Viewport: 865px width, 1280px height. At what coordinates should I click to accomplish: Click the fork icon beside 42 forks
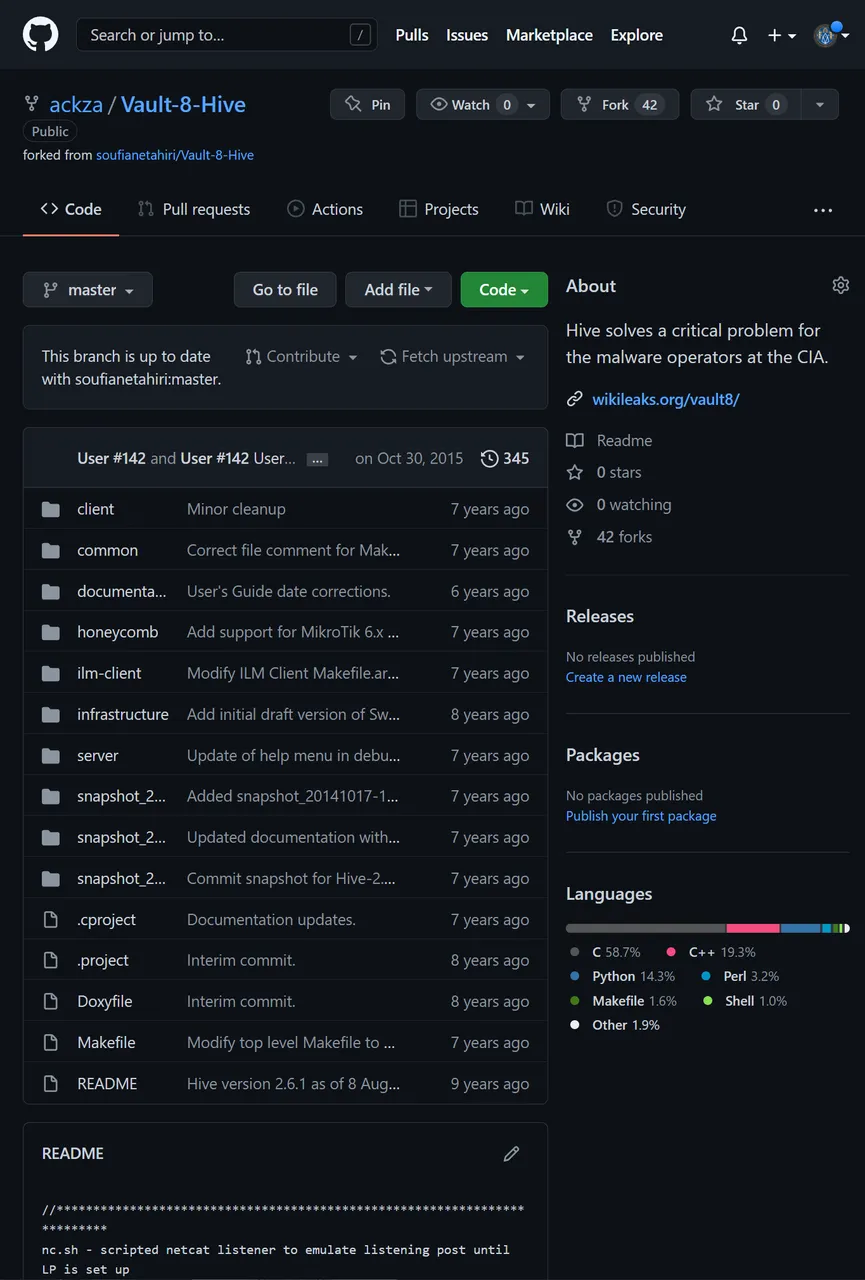pyautogui.click(x=575, y=537)
